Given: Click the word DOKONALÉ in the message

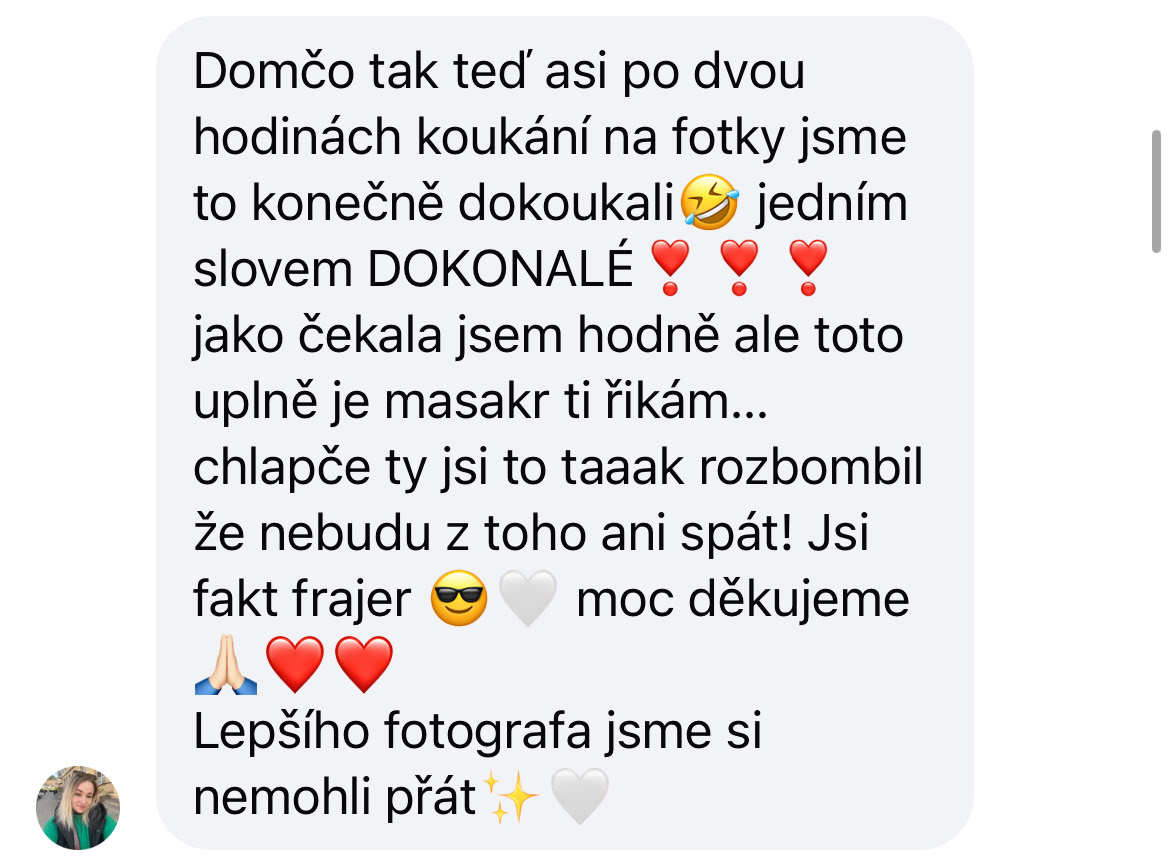Looking at the screenshot, I should pos(500,268).
